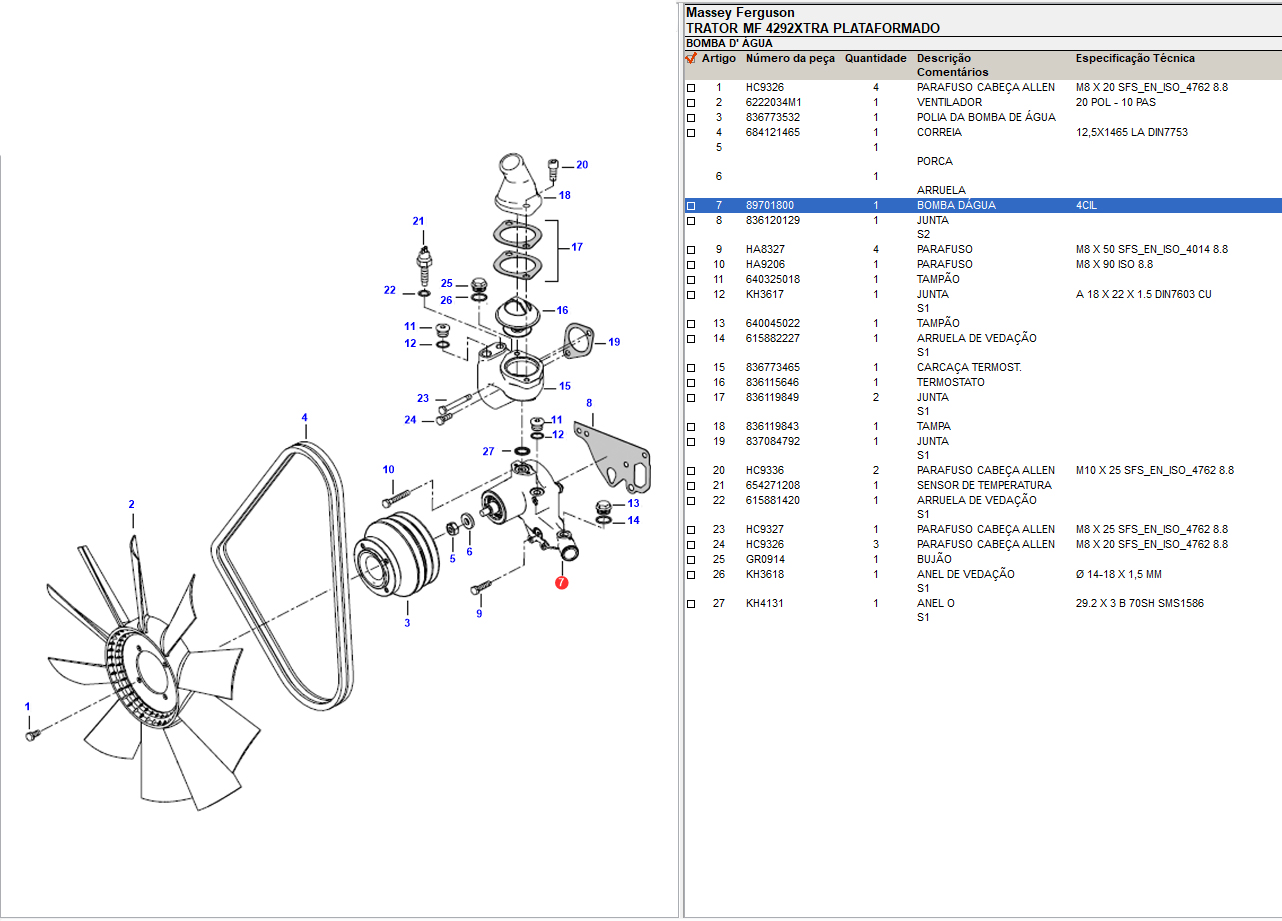This screenshot has width=1282, height=921.
Task: Click the red highlighted marker 7 on diagram
Action: click(x=561, y=582)
